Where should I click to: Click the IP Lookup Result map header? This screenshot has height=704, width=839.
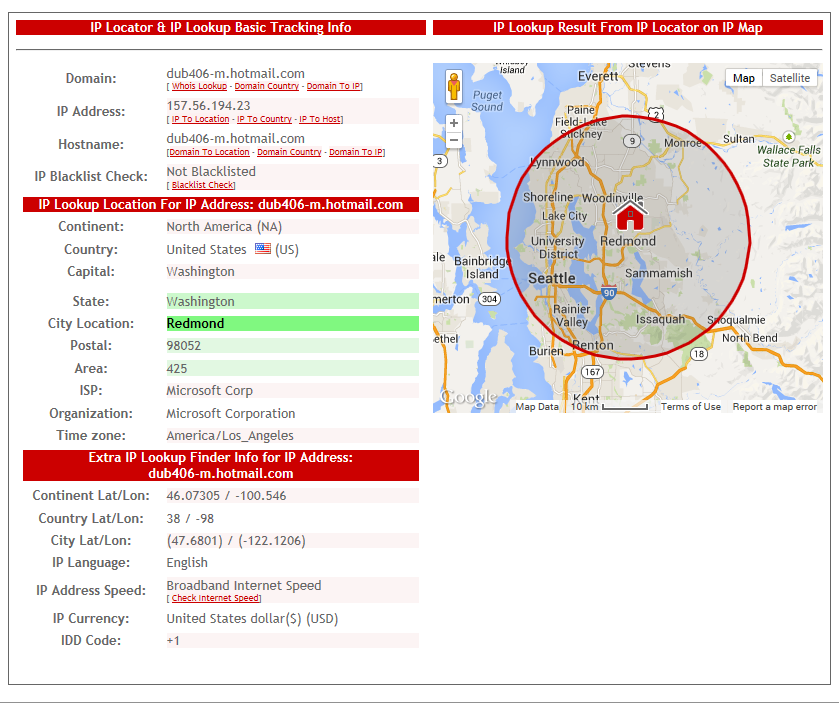point(628,27)
